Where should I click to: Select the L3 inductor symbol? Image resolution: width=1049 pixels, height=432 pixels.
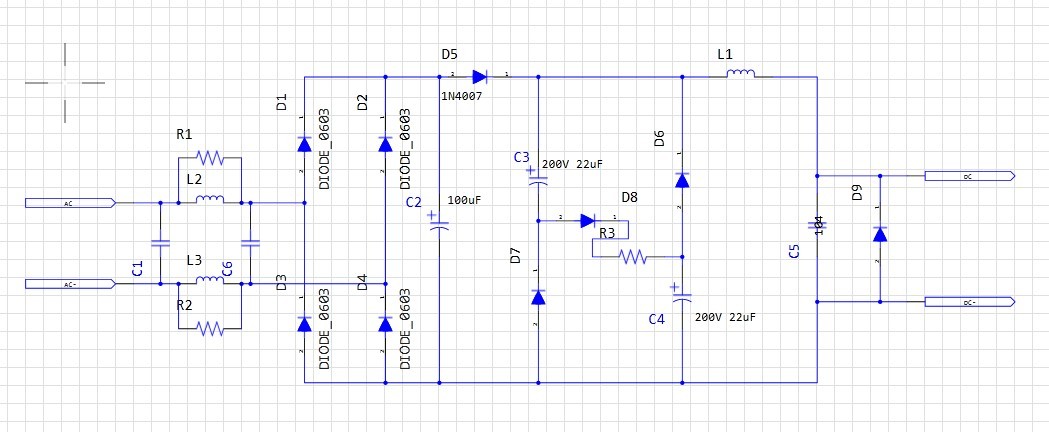click(x=209, y=280)
